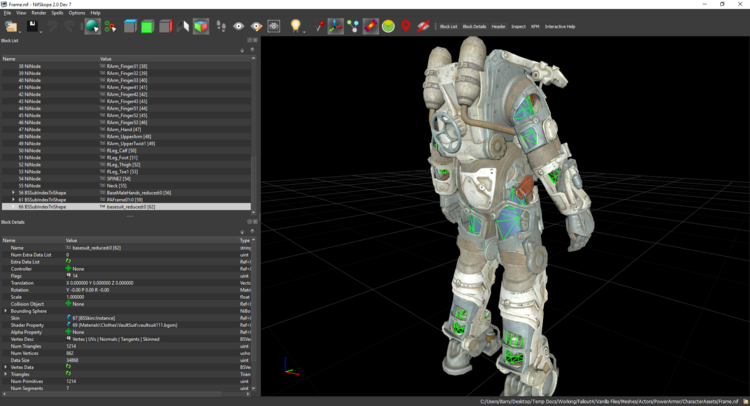
Task: Switch to Top view cube icon
Action: click(130, 26)
